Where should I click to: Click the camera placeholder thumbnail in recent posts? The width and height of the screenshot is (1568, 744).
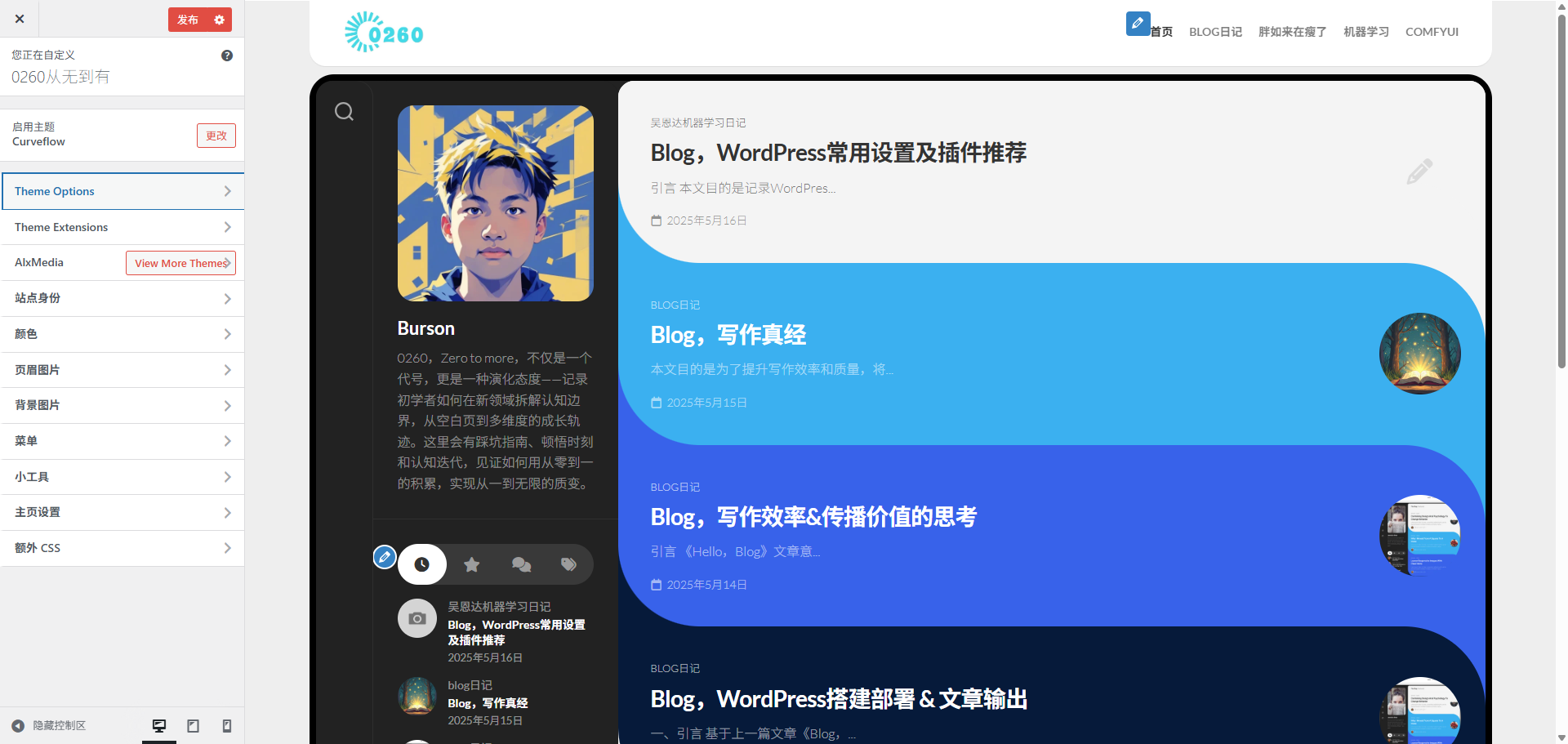pyautogui.click(x=417, y=618)
